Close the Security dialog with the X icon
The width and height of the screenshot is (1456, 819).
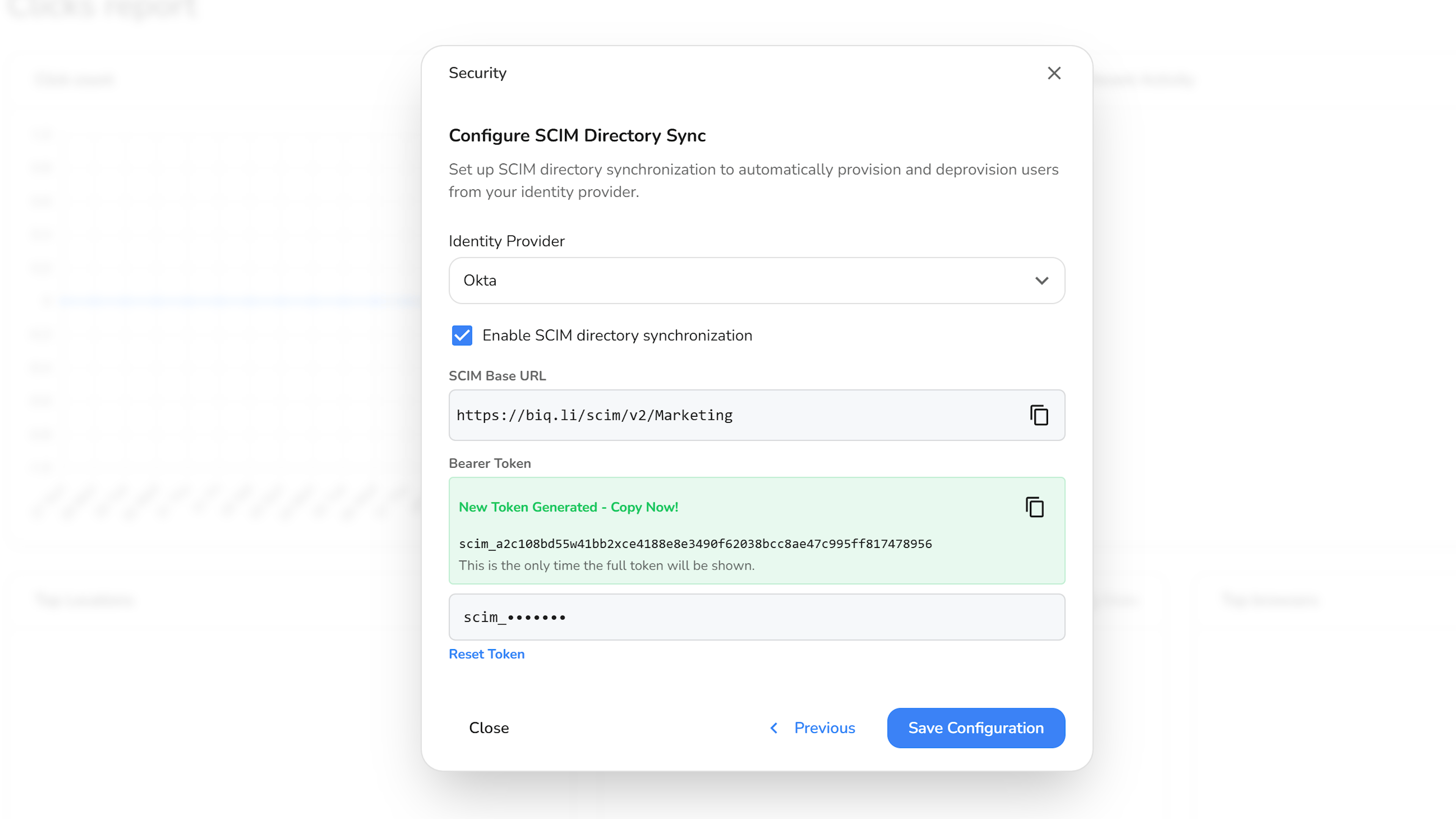(x=1054, y=73)
